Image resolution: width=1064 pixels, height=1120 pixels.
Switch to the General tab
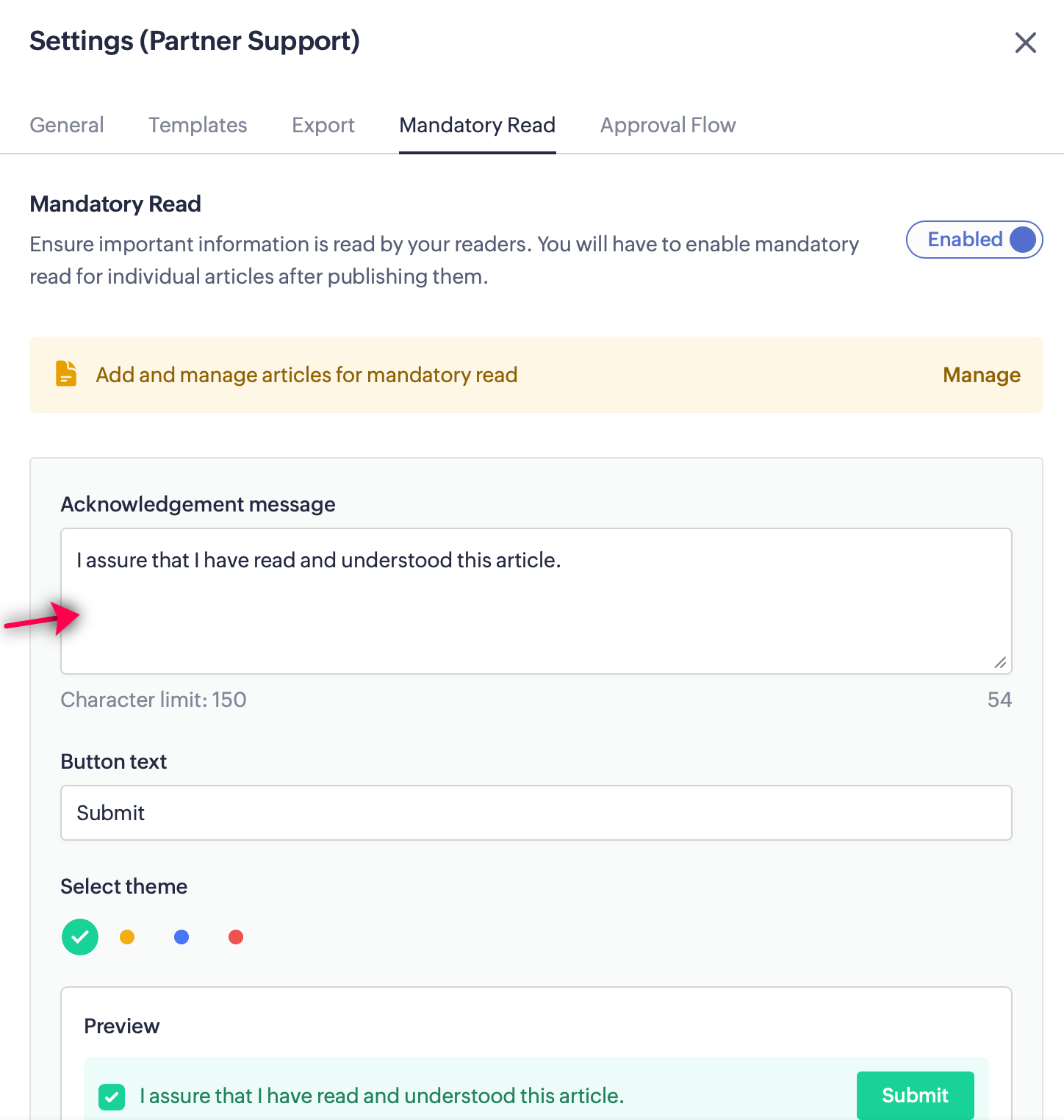(67, 125)
